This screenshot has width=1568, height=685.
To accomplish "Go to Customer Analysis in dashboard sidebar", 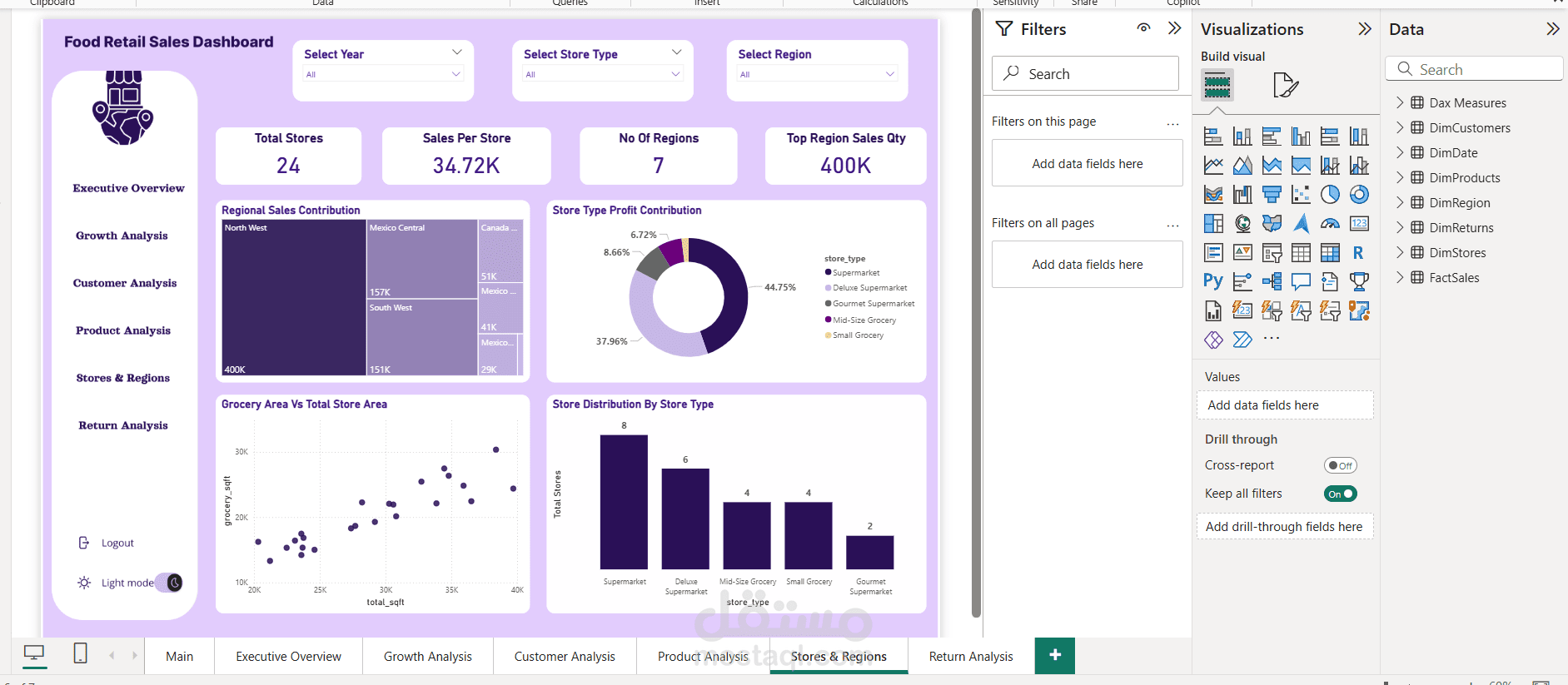I will coord(125,283).
